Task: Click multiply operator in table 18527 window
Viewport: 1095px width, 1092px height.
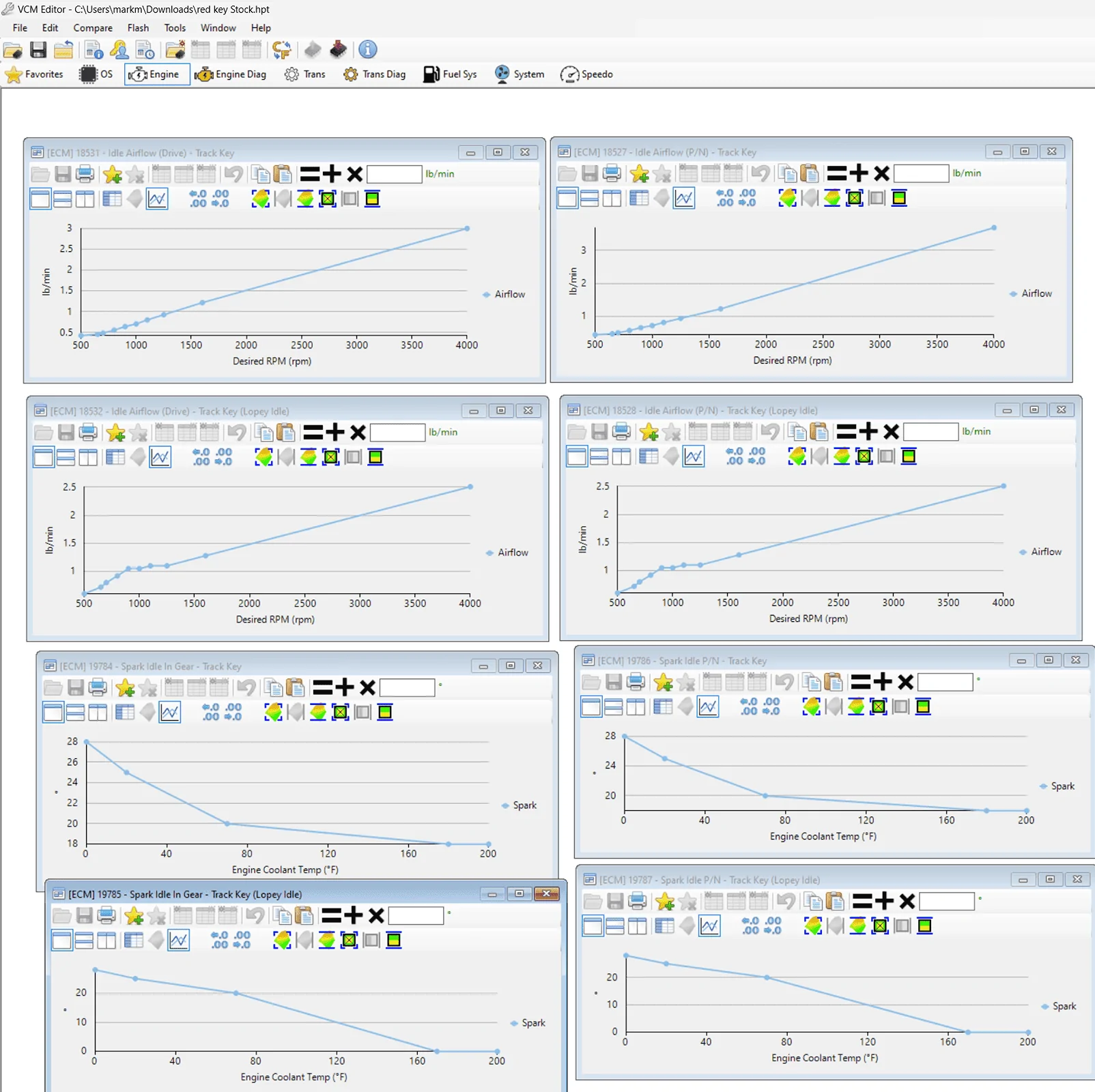Action: click(x=881, y=173)
